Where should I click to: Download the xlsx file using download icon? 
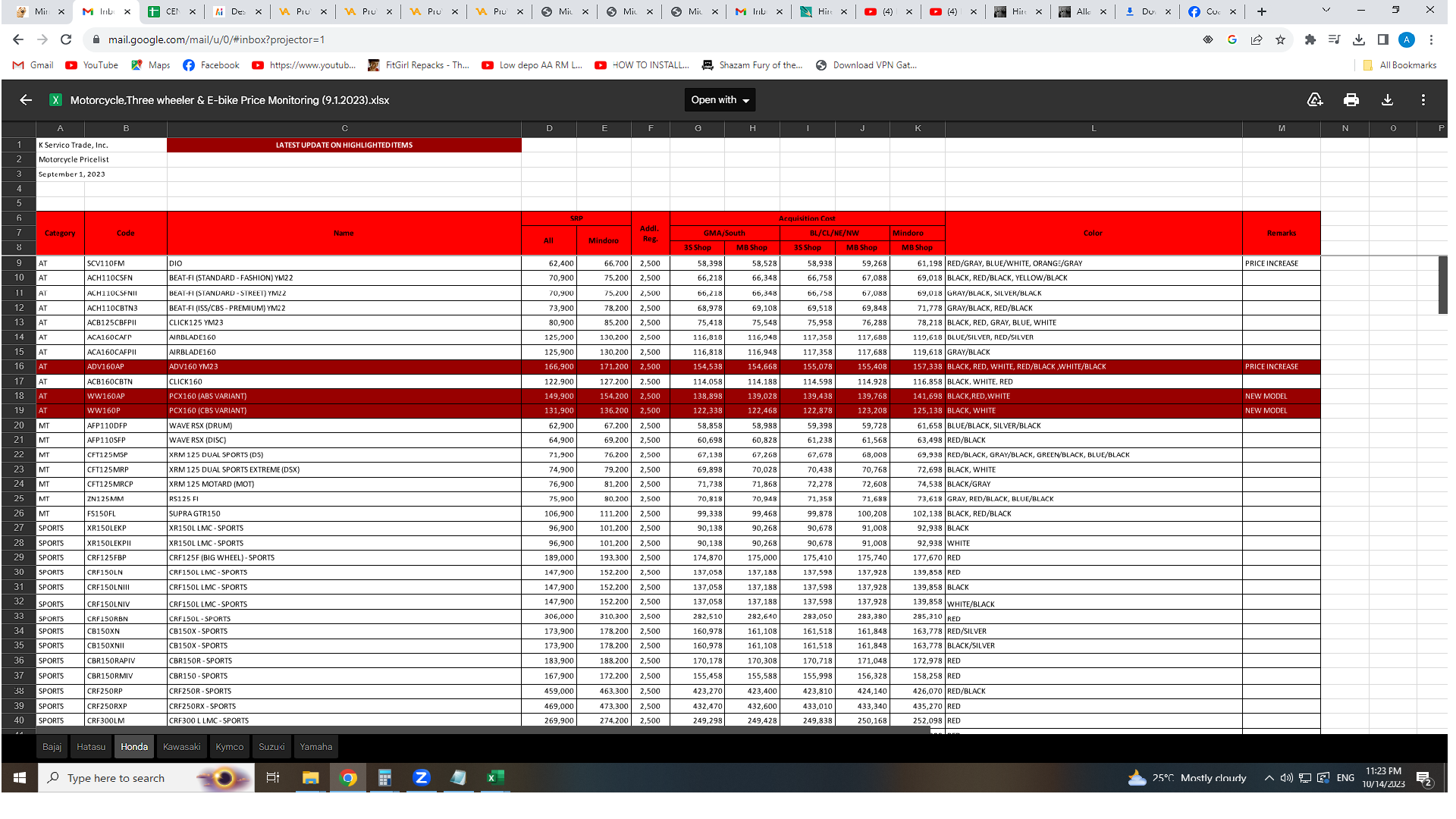point(1387,100)
